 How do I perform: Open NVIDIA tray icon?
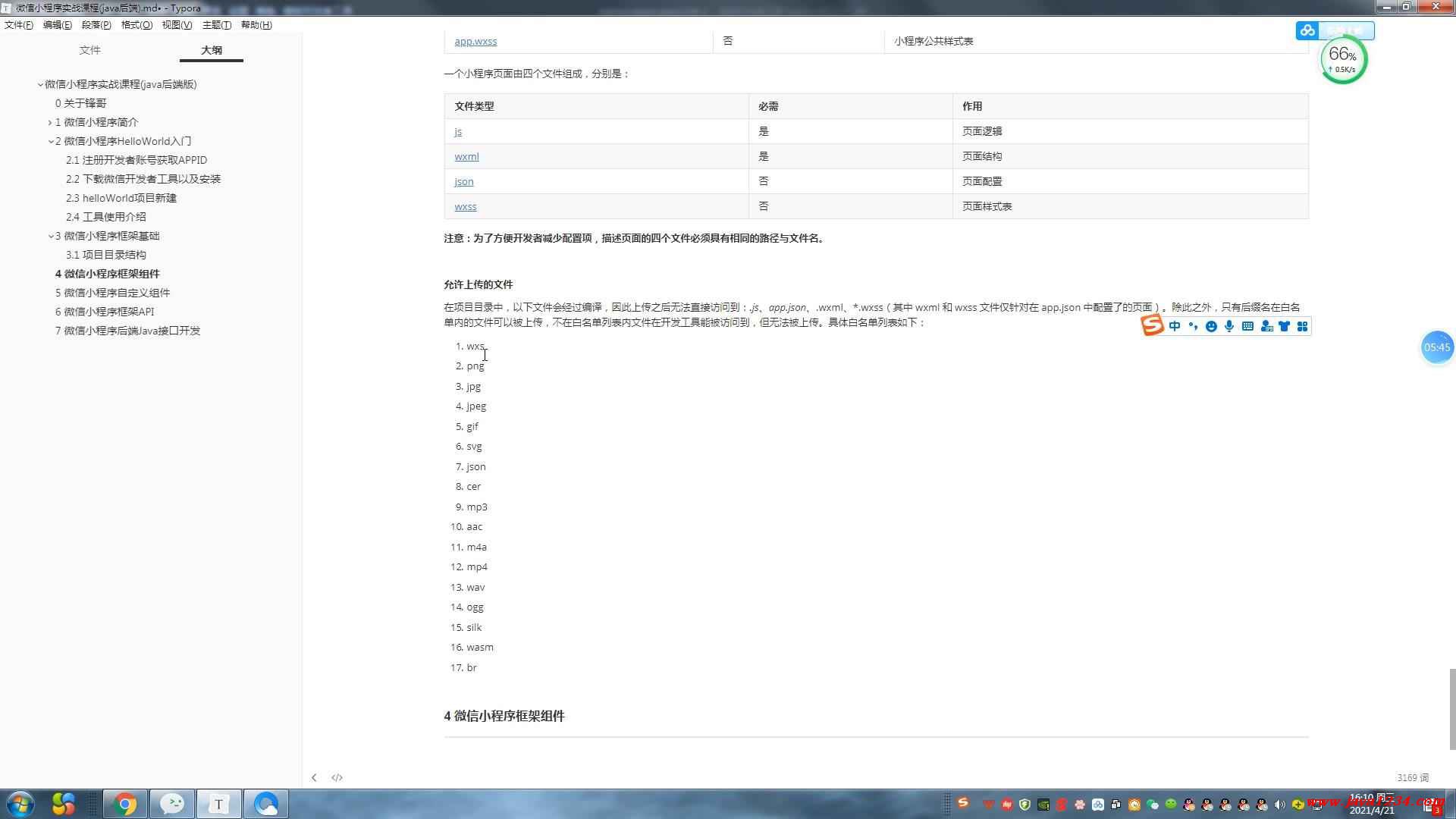point(1043,805)
